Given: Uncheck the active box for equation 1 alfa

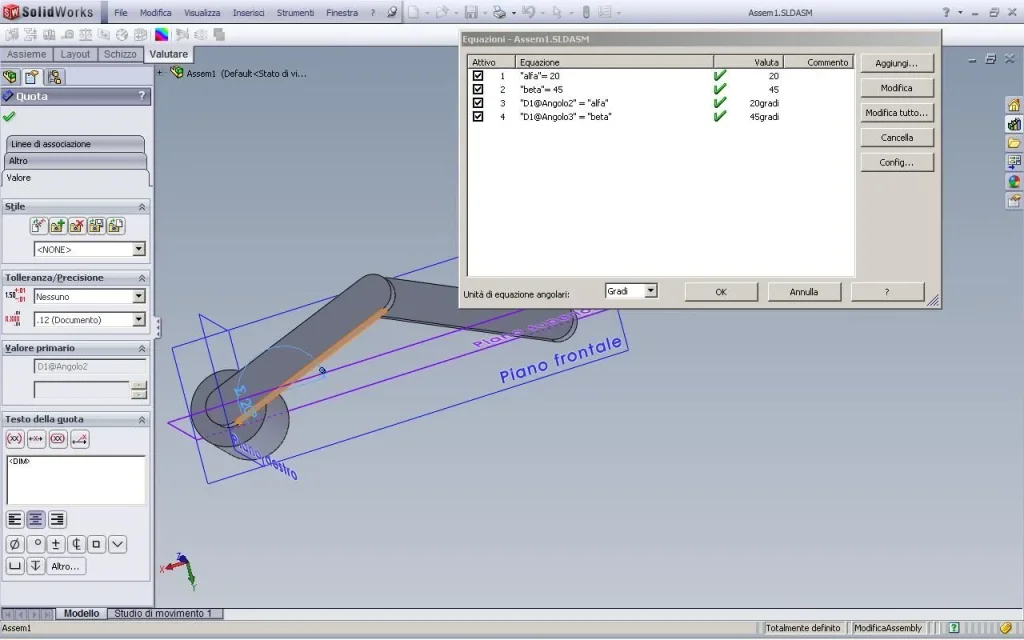Looking at the screenshot, I should click(x=478, y=76).
